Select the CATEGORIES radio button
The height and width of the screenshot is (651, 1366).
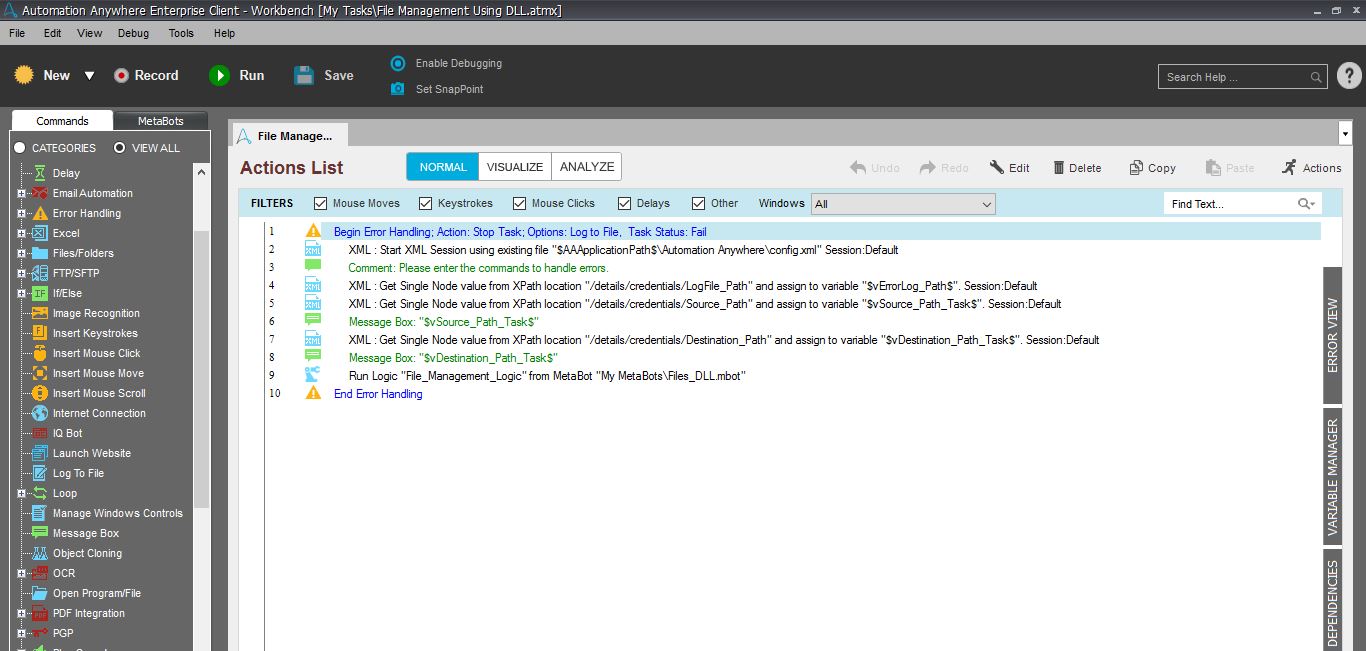pos(19,148)
